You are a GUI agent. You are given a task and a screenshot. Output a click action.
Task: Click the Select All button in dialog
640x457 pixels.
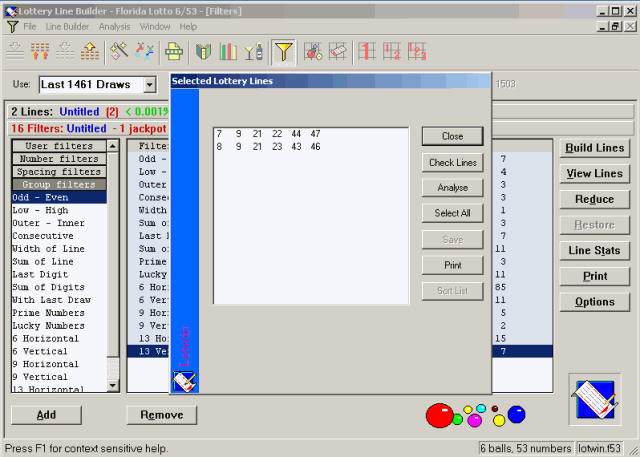pos(453,213)
